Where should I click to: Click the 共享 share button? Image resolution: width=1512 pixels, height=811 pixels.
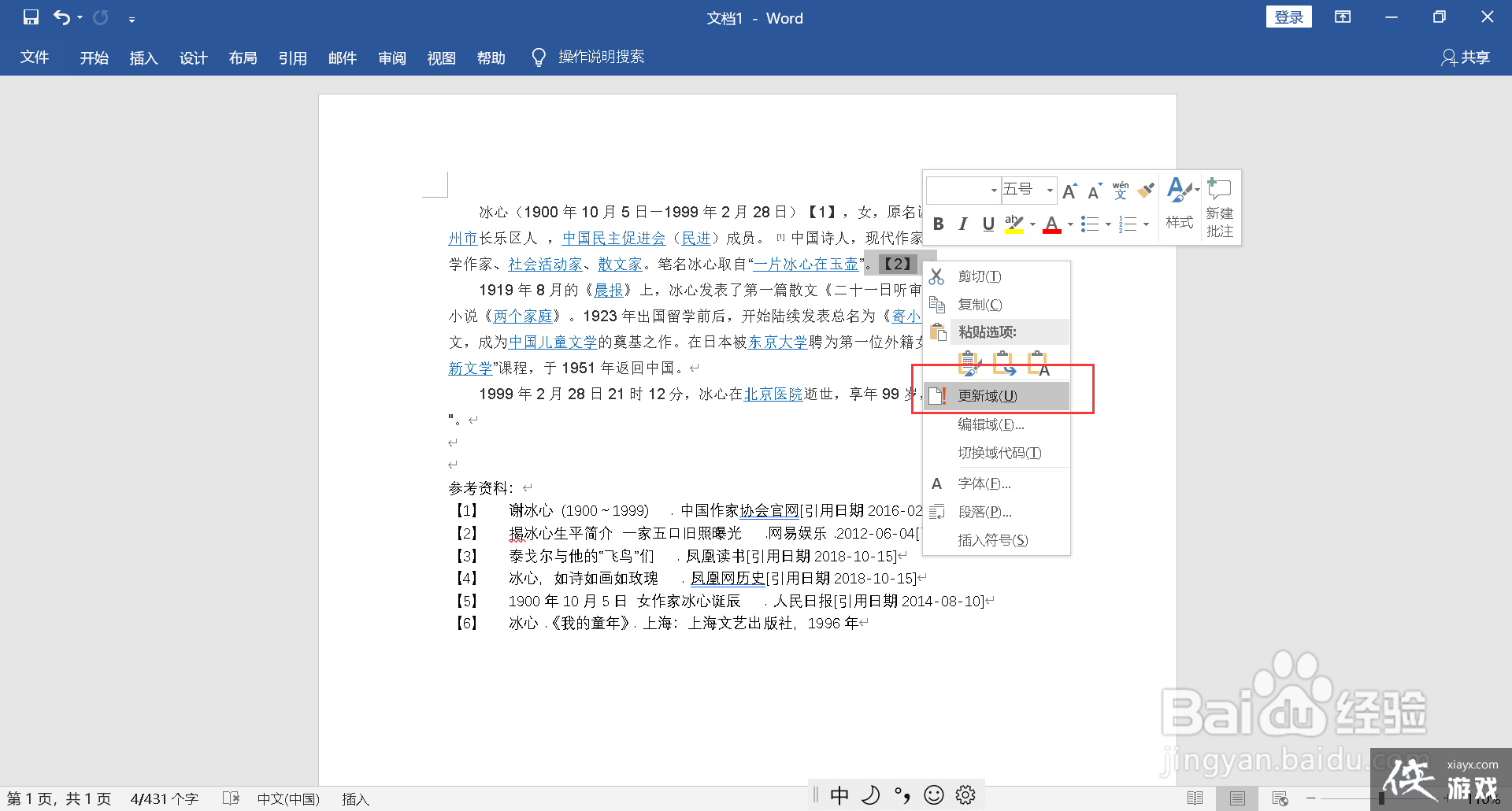(x=1466, y=57)
